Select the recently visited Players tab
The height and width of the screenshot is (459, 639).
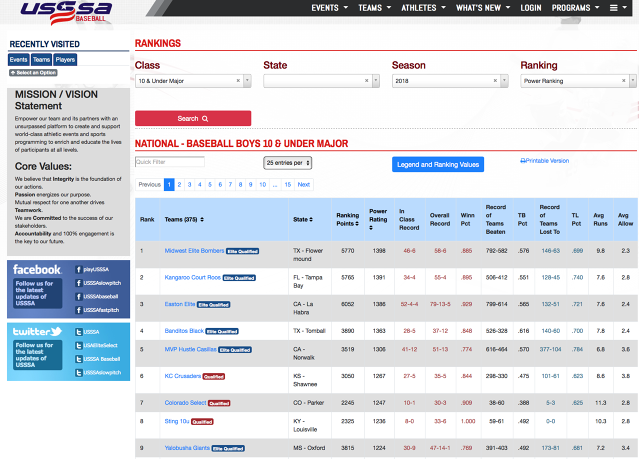[x=65, y=60]
